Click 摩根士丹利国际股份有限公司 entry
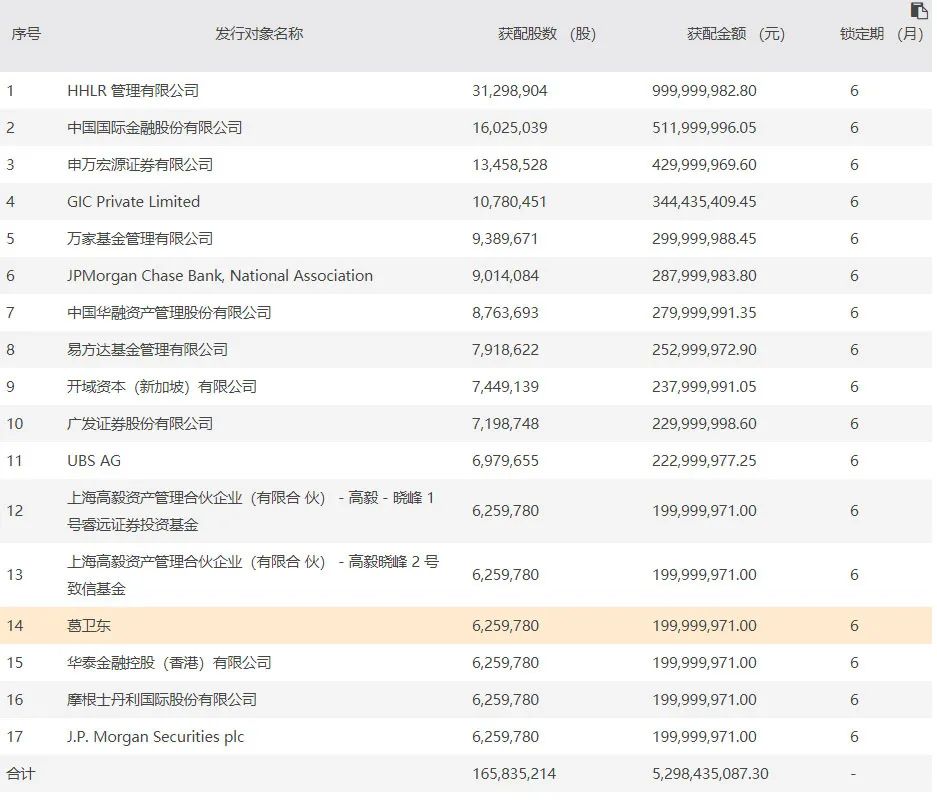937x806 pixels. pos(162,700)
